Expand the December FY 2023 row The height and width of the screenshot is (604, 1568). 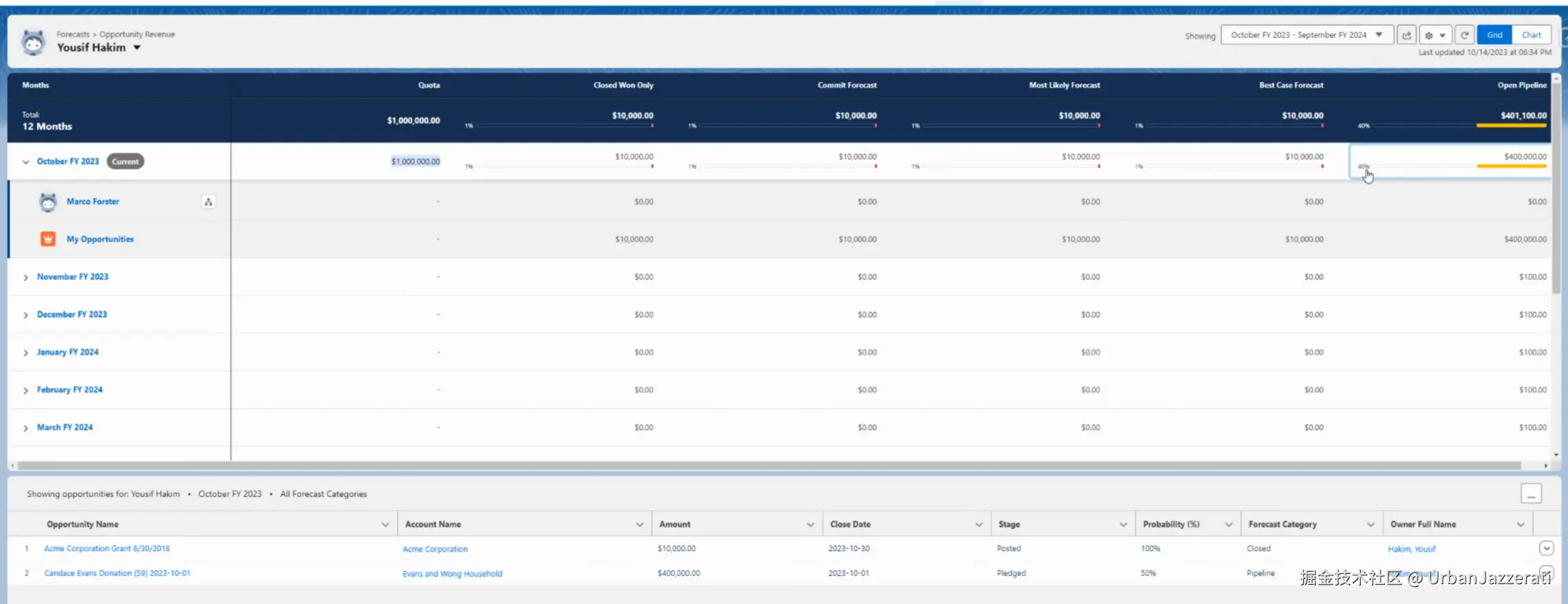26,315
